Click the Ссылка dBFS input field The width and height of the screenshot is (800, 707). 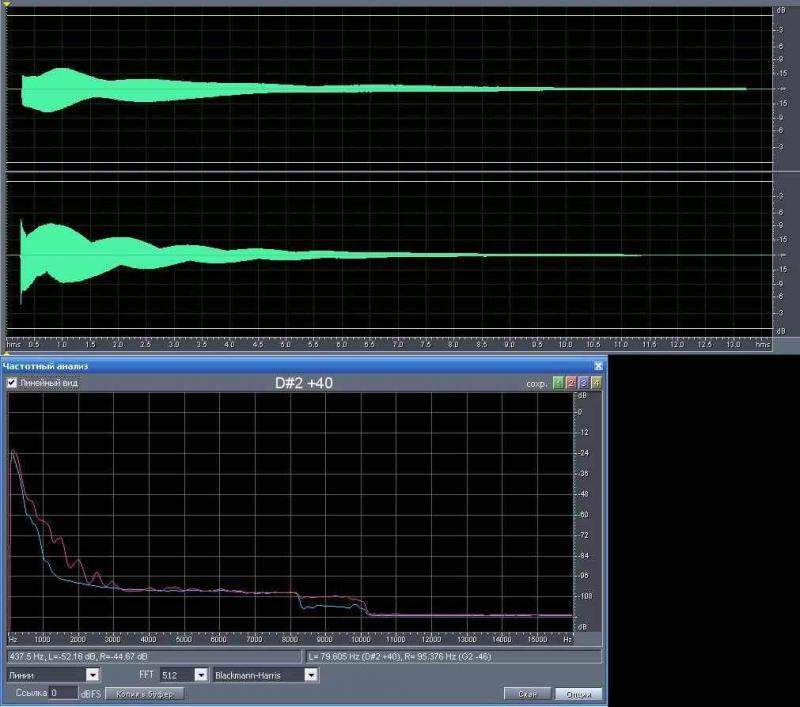pyautogui.click(x=64, y=693)
